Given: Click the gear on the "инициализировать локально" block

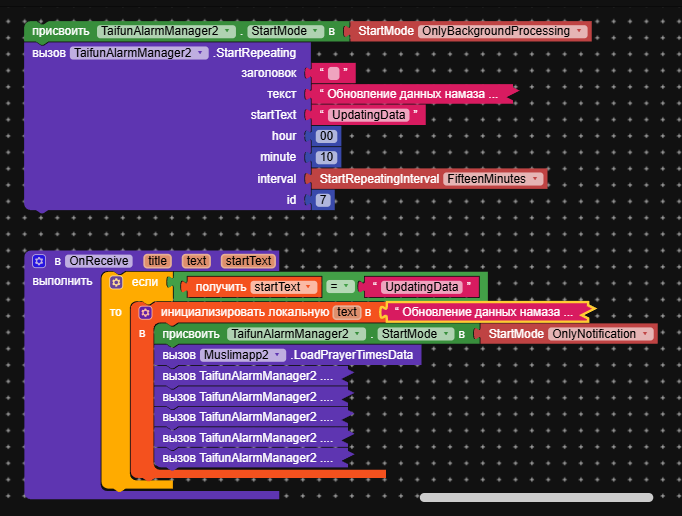Looking at the screenshot, I should coord(146,312).
